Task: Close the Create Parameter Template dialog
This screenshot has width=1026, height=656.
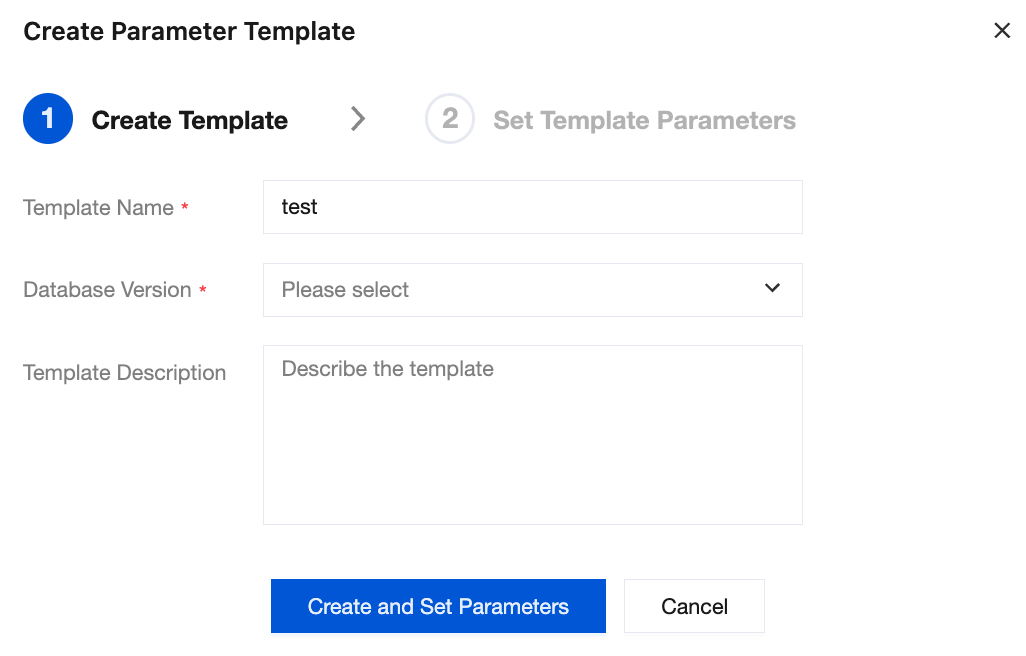Action: (1002, 31)
